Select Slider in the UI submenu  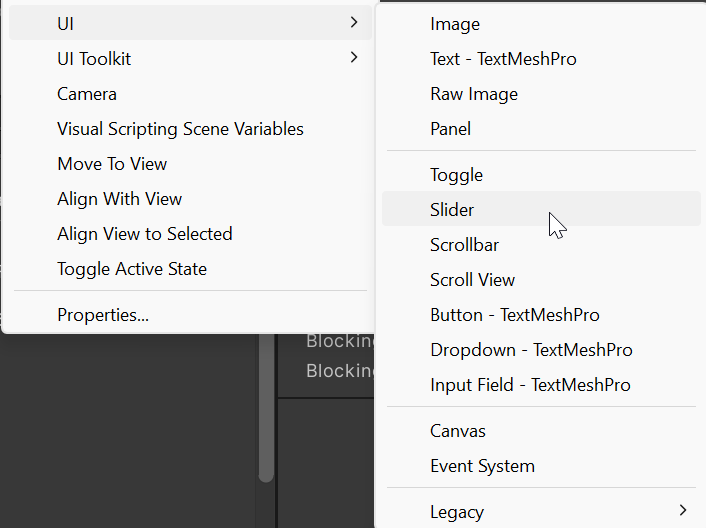541,209
